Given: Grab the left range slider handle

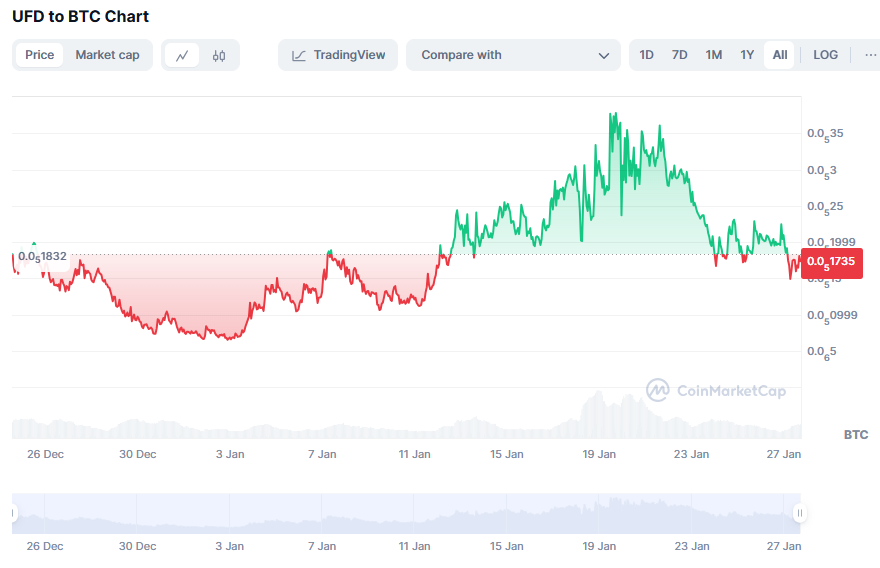Looking at the screenshot, I should (x=13, y=513).
